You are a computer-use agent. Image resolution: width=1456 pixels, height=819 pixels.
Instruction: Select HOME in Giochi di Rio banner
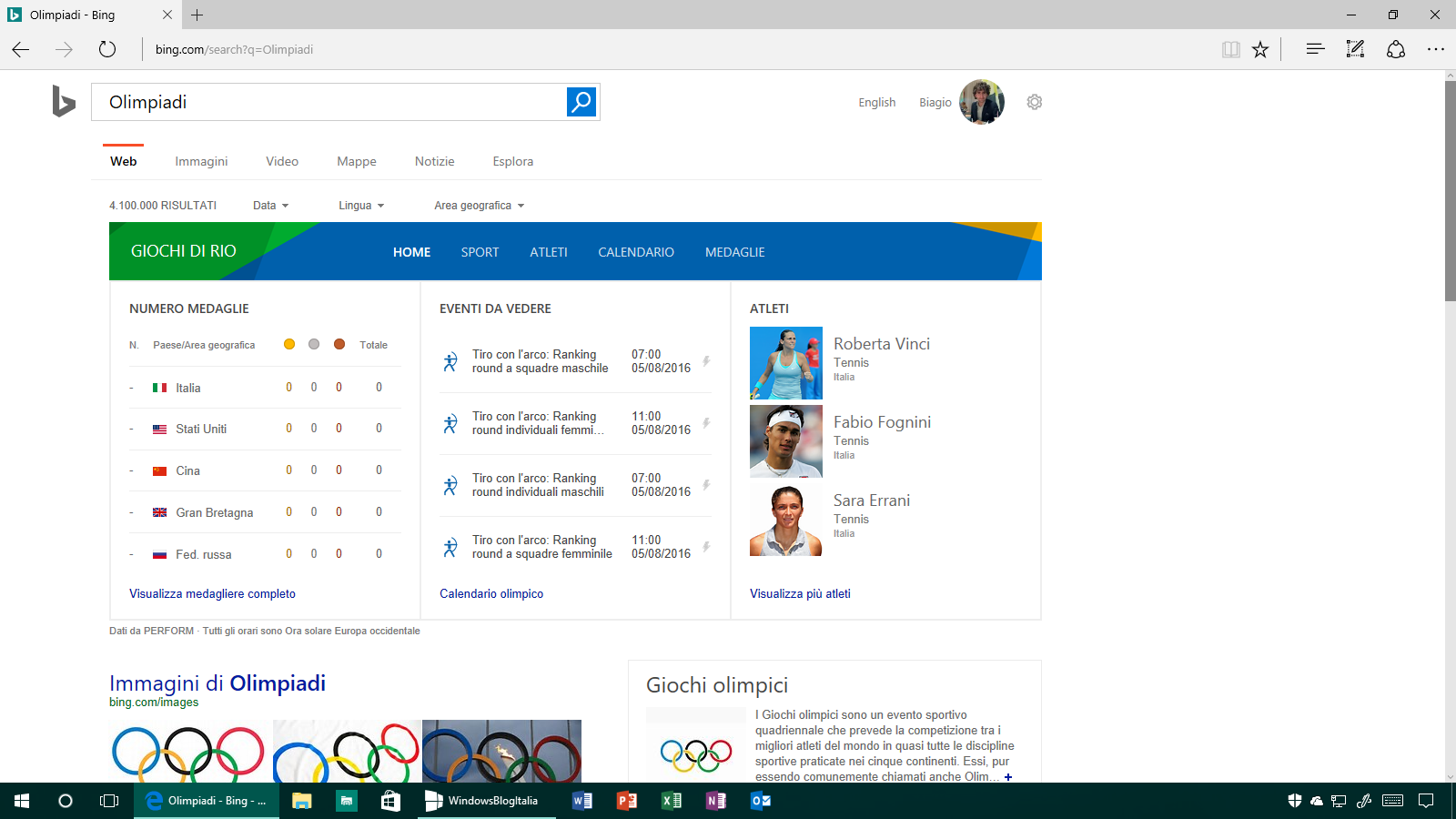click(x=412, y=252)
